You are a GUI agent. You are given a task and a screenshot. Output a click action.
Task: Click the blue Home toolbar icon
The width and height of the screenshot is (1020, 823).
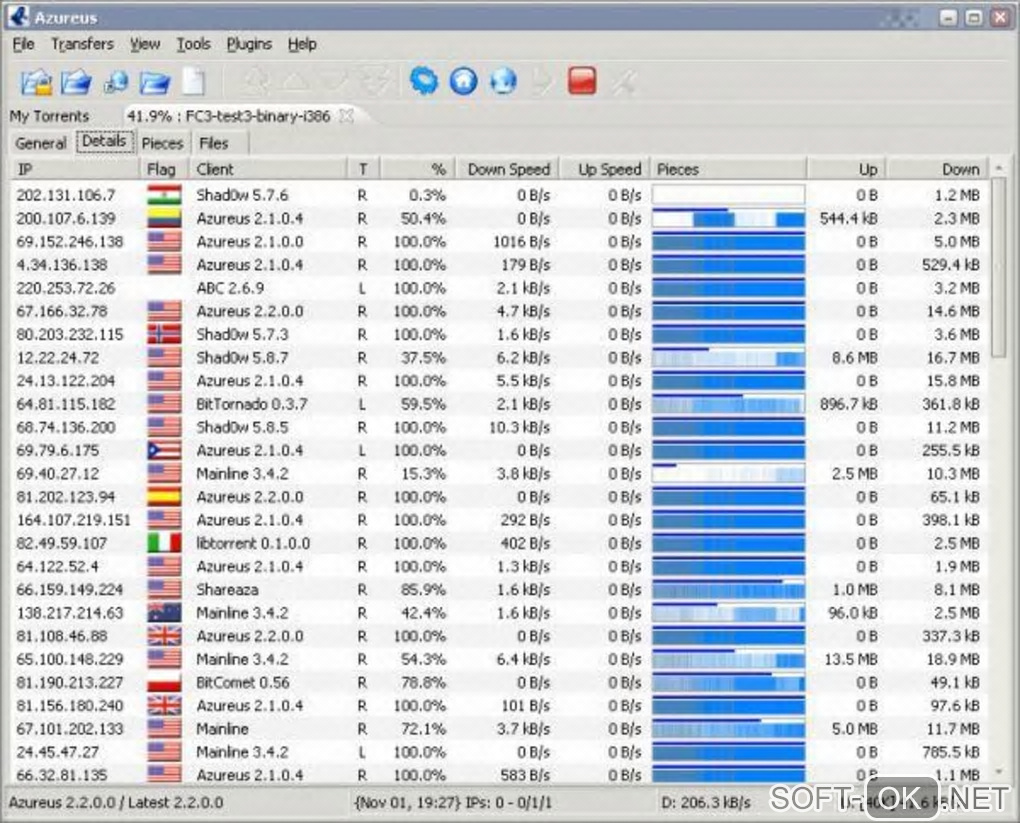click(464, 82)
